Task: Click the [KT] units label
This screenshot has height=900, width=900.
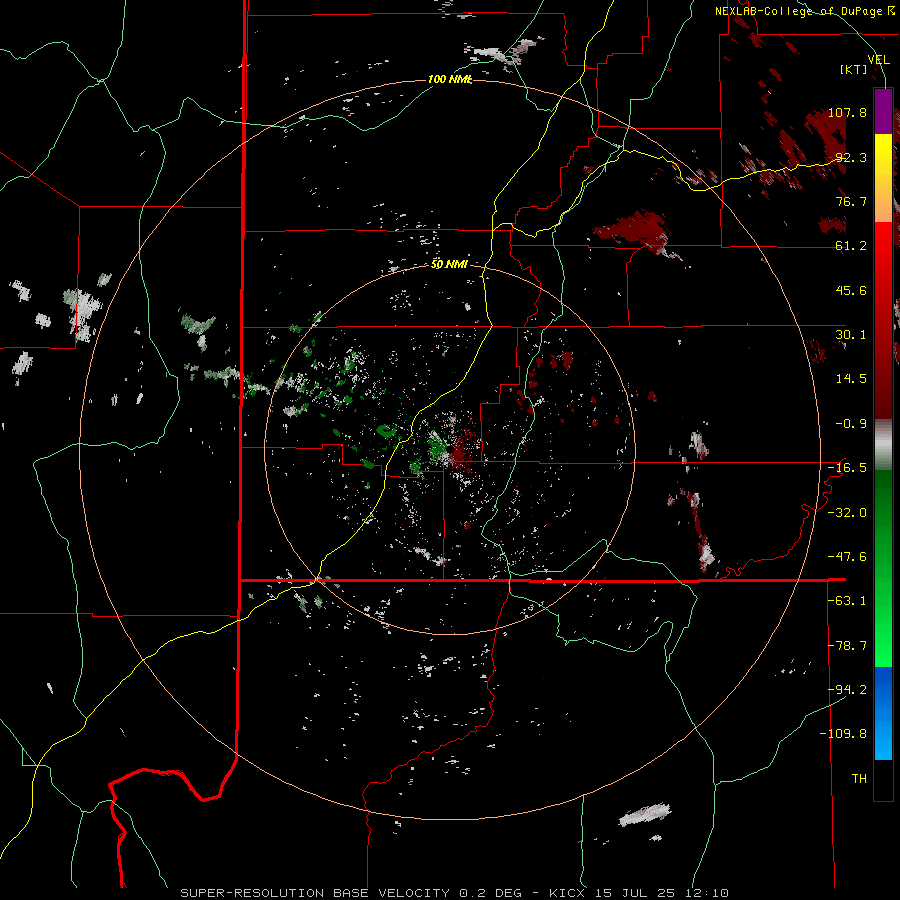Action: click(x=854, y=69)
